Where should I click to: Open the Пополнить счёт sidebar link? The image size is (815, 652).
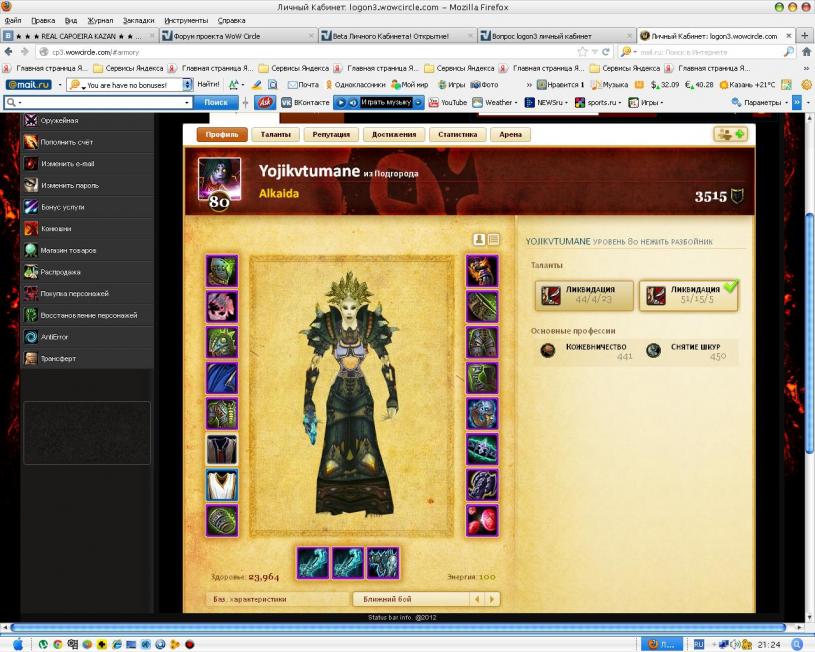click(x=66, y=142)
